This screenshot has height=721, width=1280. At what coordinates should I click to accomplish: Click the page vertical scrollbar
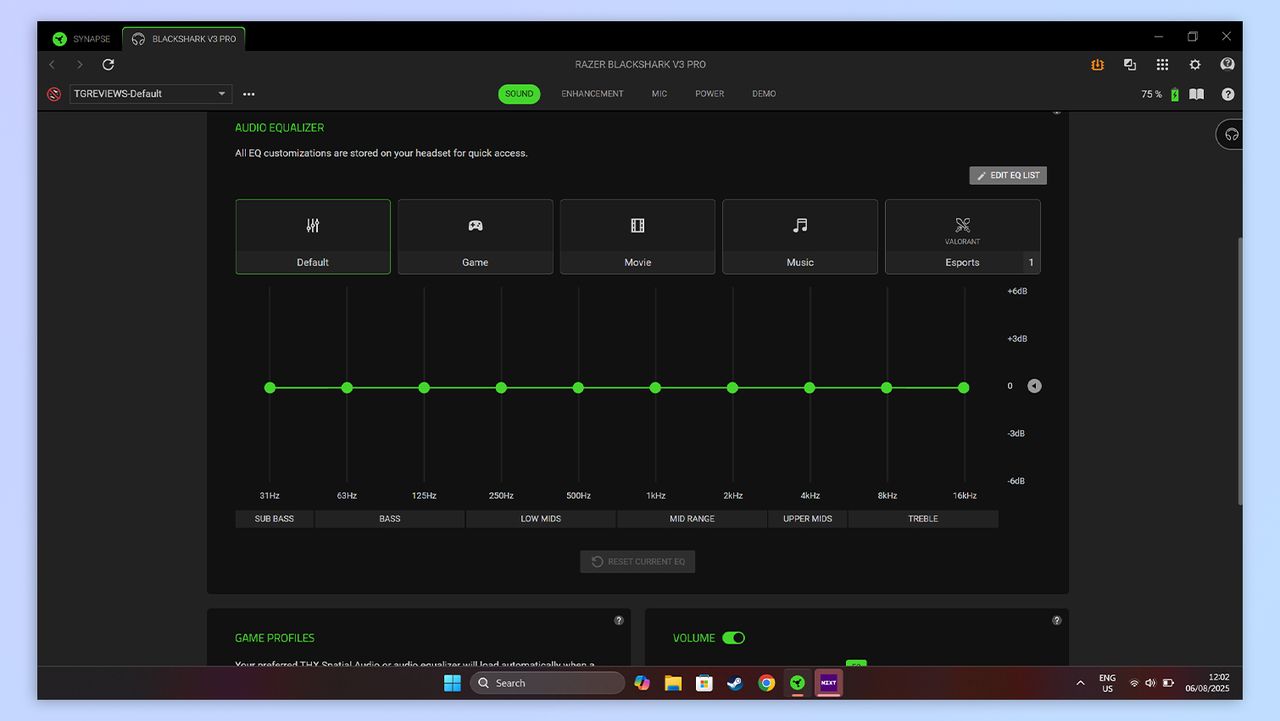[1240, 370]
